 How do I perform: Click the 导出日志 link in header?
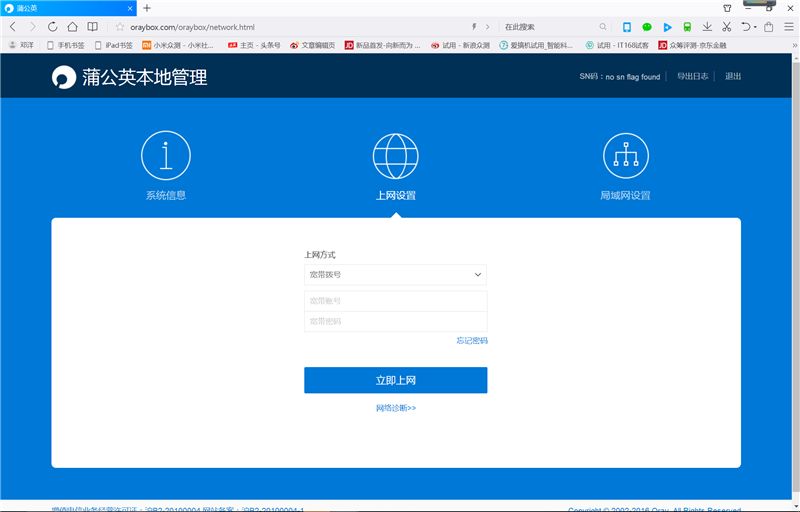tap(692, 76)
